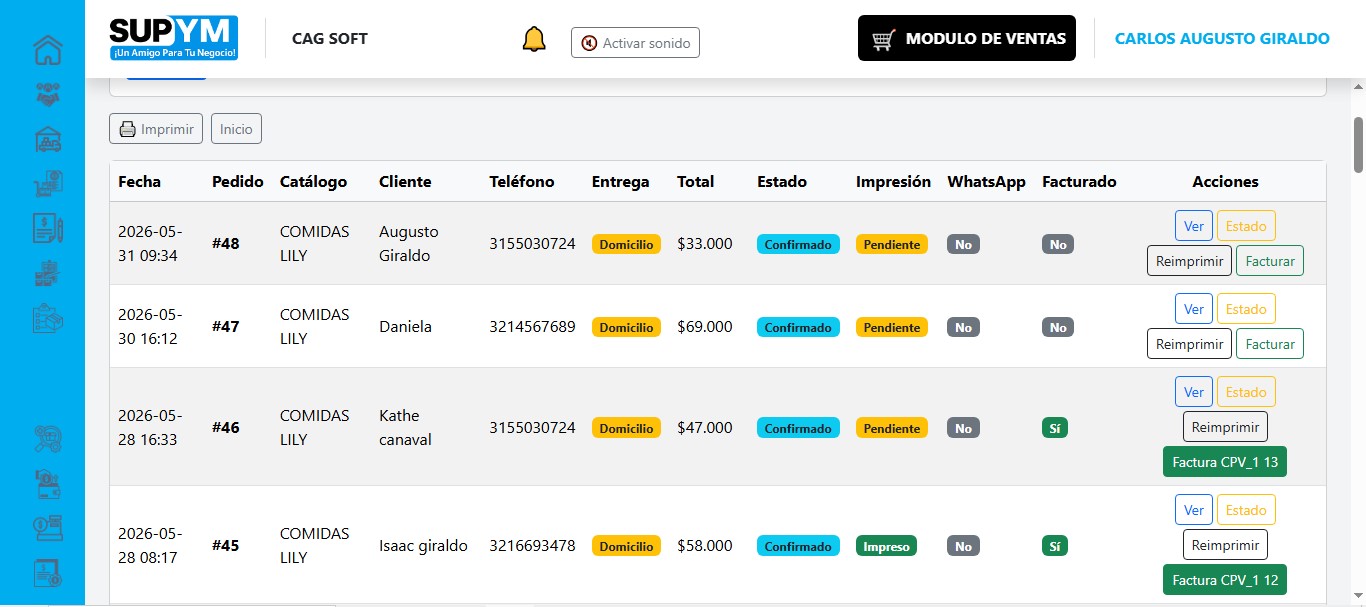The height and width of the screenshot is (607, 1366).
Task: Open the home icon in the sidebar
Action: tap(48, 49)
